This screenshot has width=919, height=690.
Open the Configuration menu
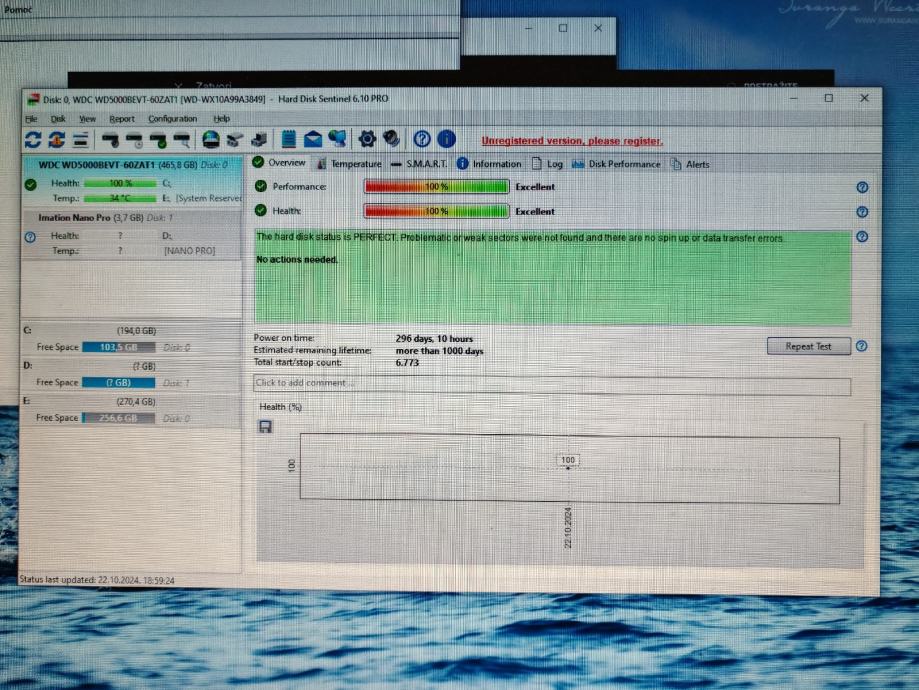click(x=172, y=119)
